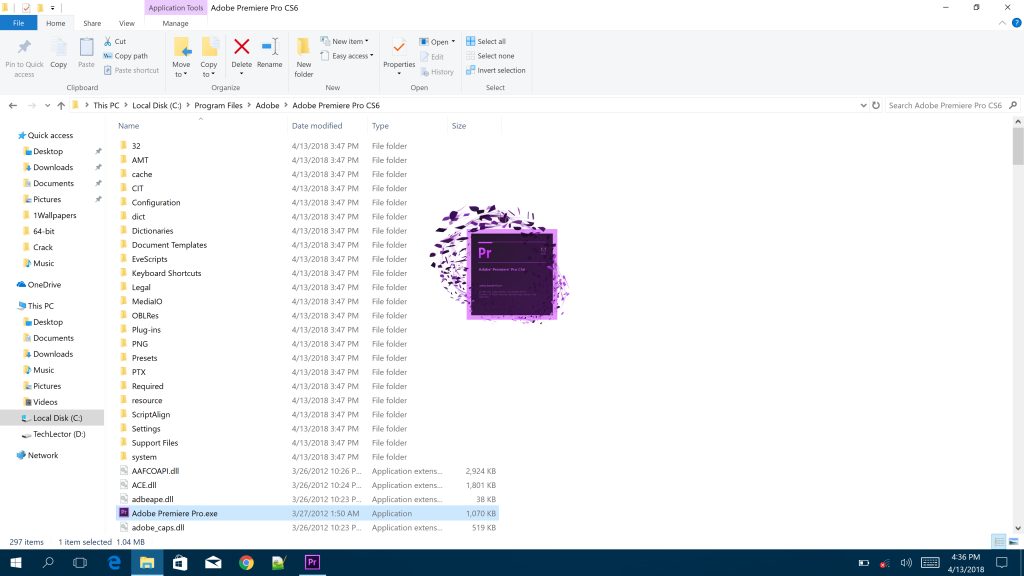The height and width of the screenshot is (576, 1024).
Task: Open the Mail app from the taskbar
Action: (x=213, y=562)
